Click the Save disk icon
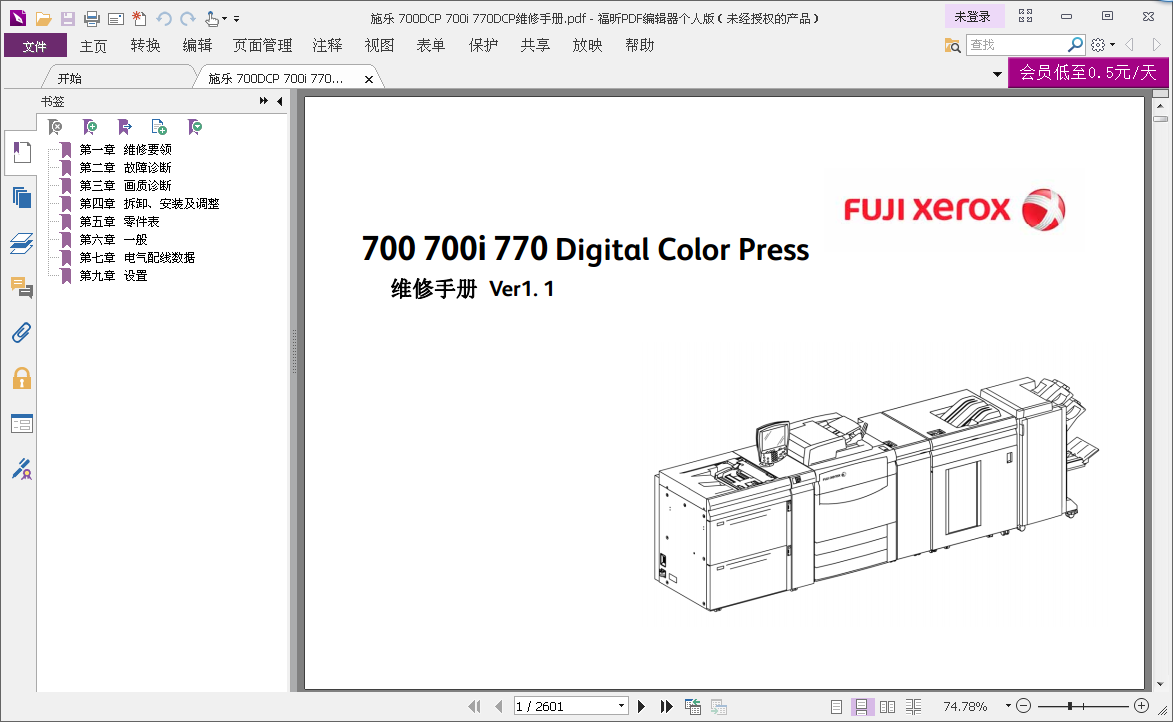This screenshot has width=1173, height=722. coord(67,19)
